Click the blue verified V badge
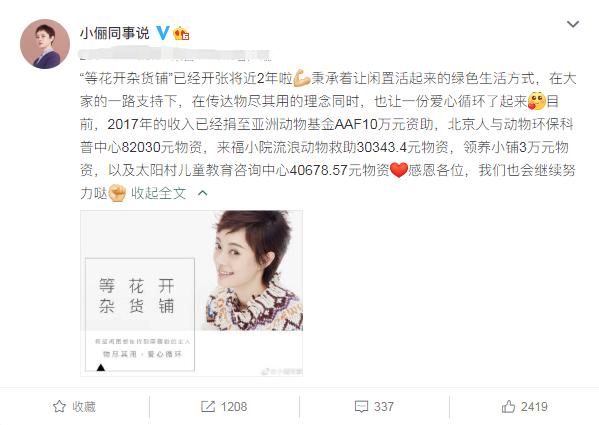 tap(163, 33)
